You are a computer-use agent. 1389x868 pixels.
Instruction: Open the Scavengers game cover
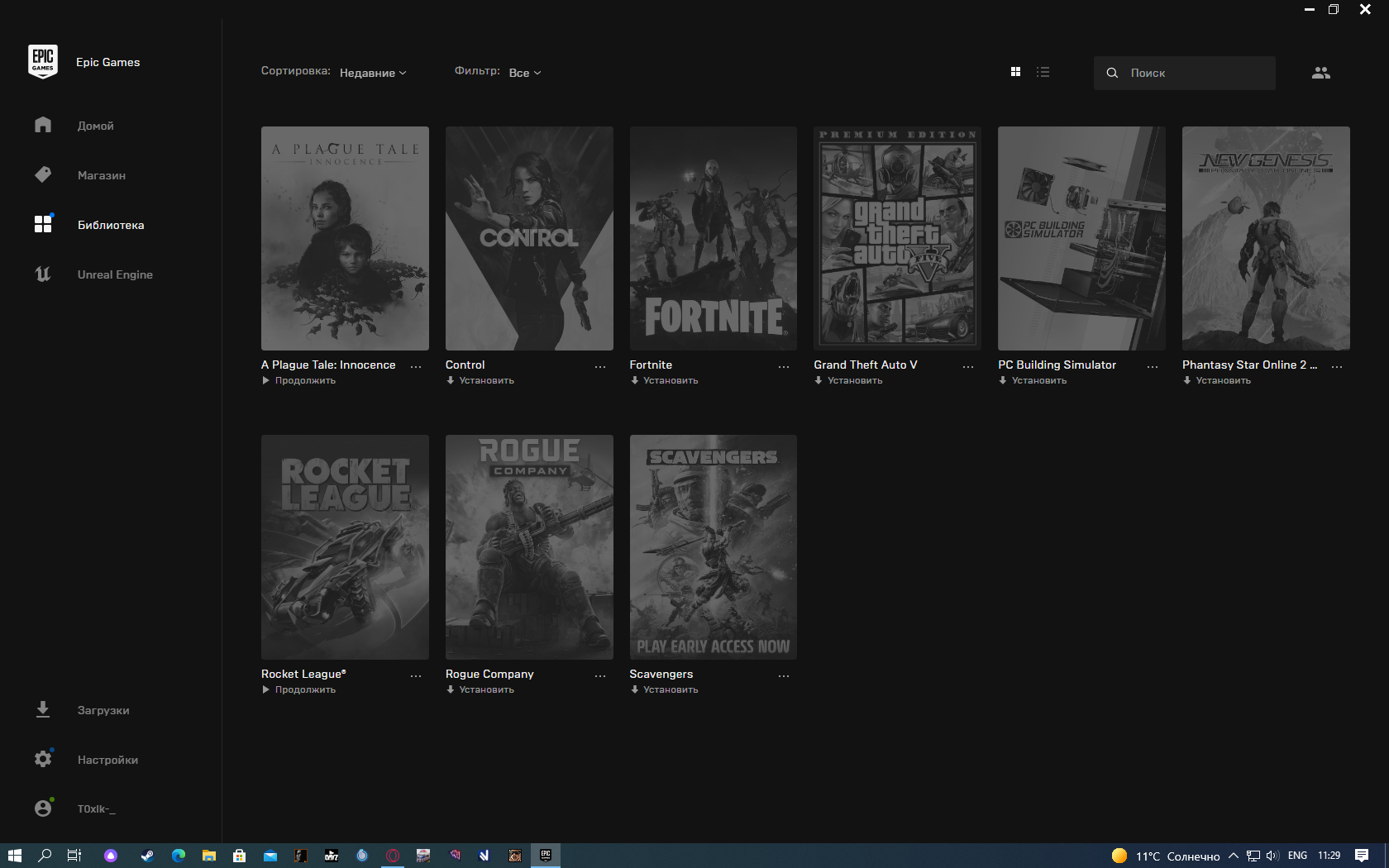714,547
